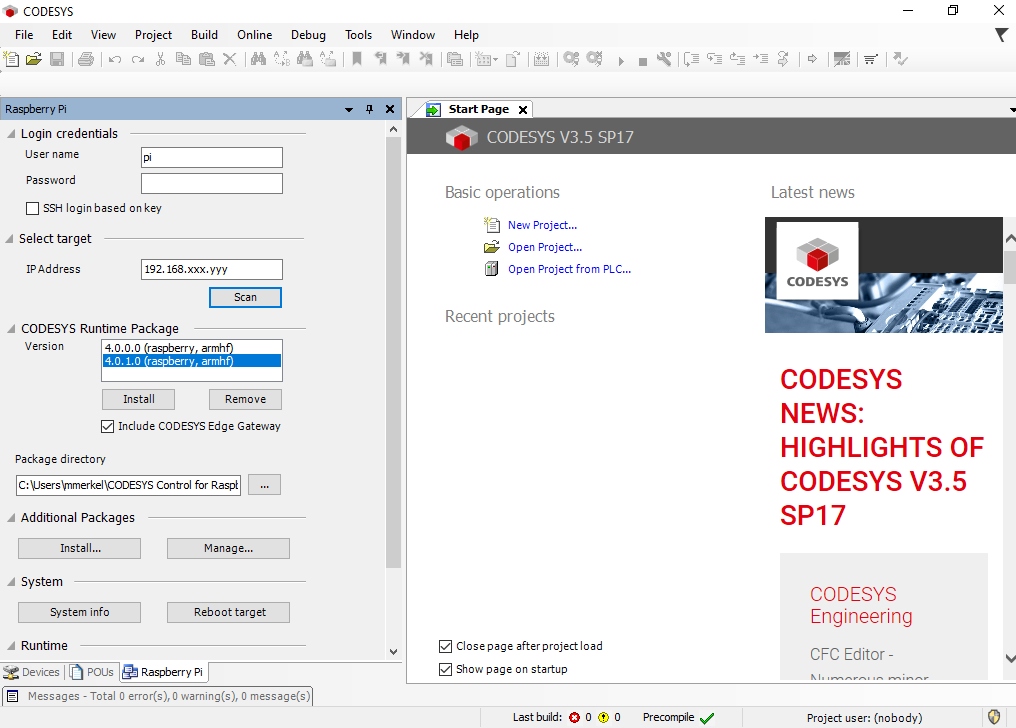Viewport: 1016px width, 728px height.
Task: Click the notification funnel icon at top right
Action: pyautogui.click(x=1001, y=35)
